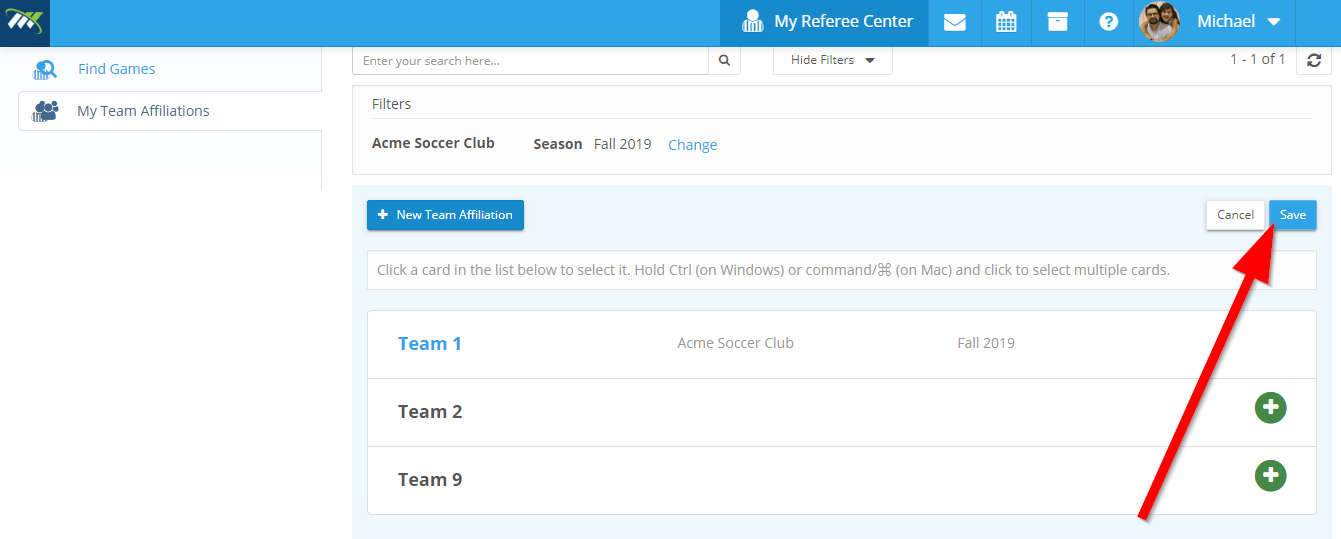Click the Cancel button

1235,215
